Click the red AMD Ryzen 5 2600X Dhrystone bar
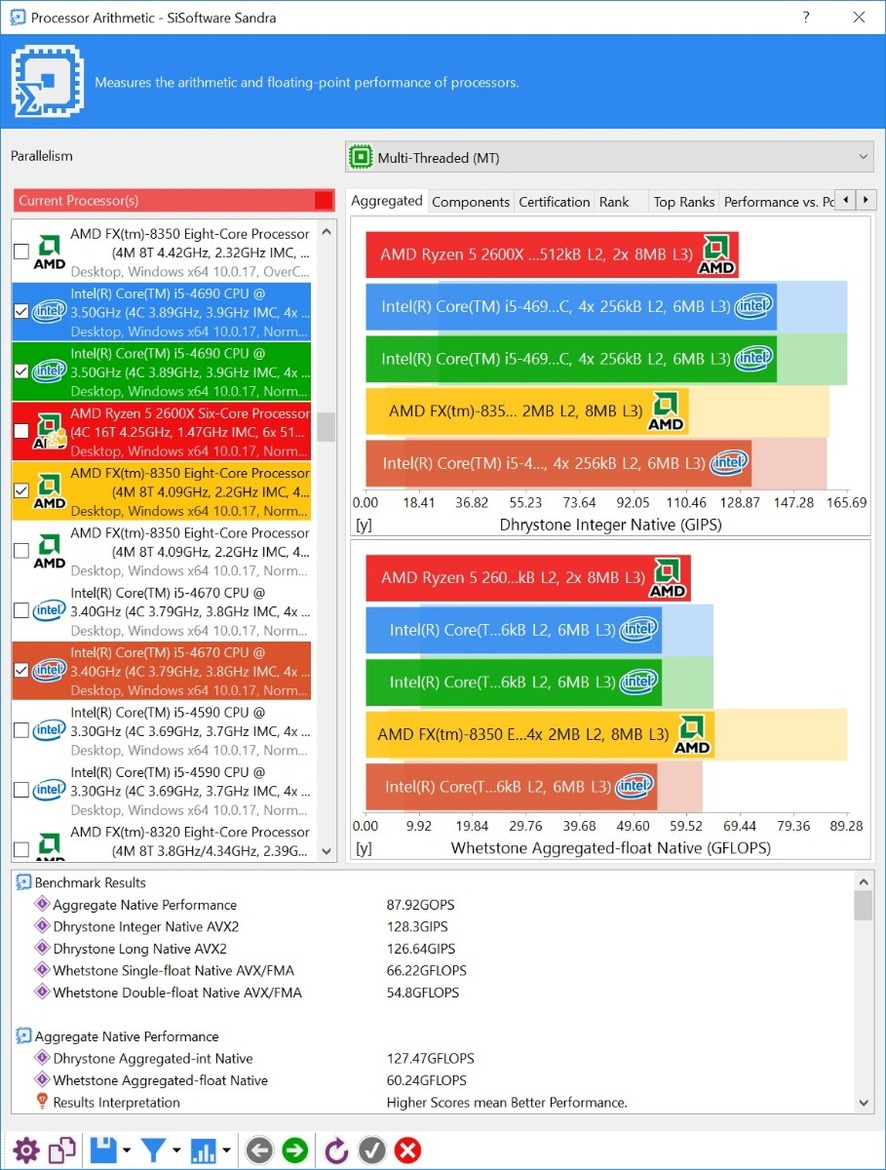This screenshot has width=886, height=1170. pyautogui.click(x=552, y=254)
